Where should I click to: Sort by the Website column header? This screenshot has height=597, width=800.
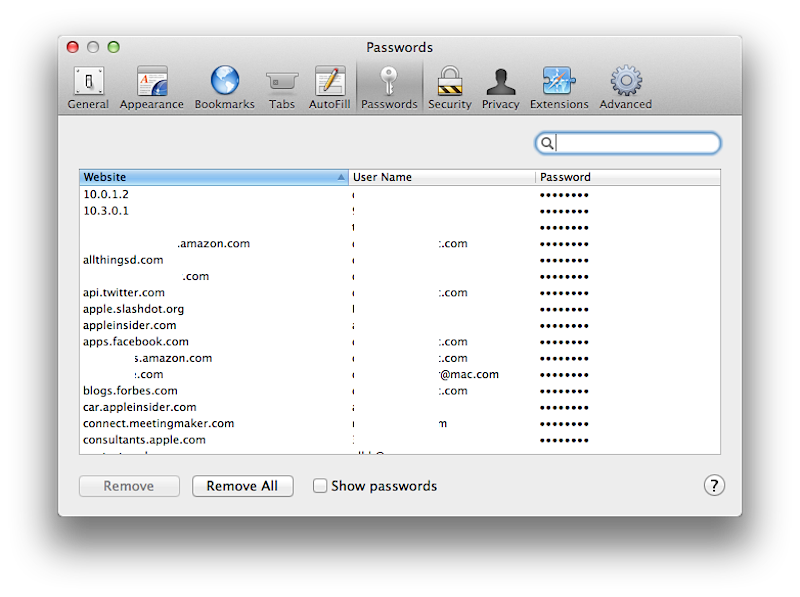click(214, 177)
